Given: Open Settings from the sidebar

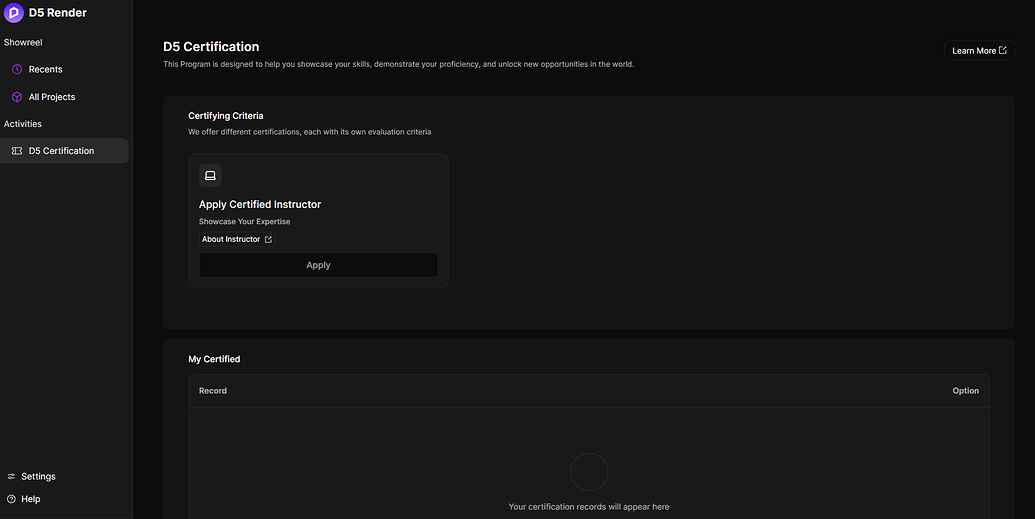Looking at the screenshot, I should pos(31,477).
